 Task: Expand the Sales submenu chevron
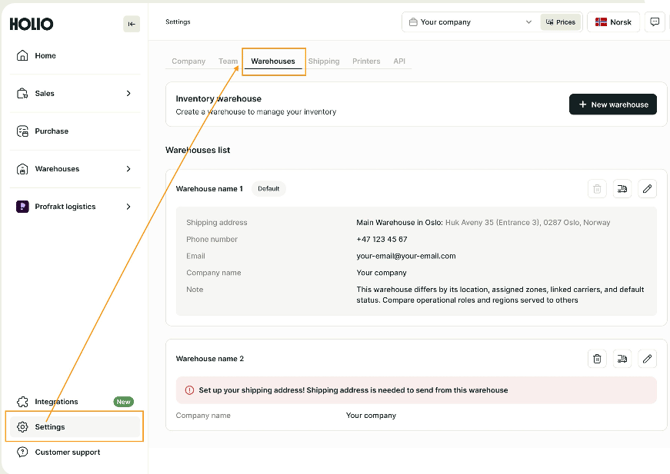(x=128, y=94)
